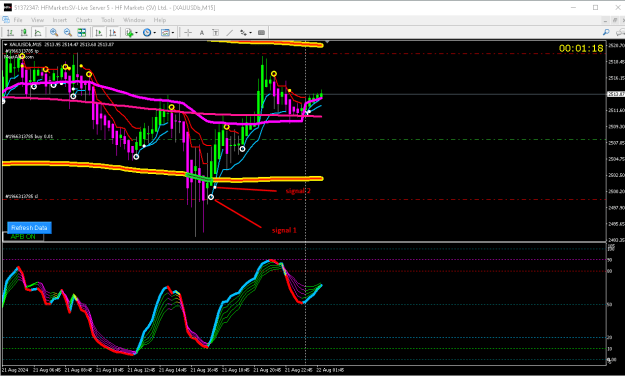Toggle chart shift from right border
This screenshot has width=625, height=376.
[113, 33]
